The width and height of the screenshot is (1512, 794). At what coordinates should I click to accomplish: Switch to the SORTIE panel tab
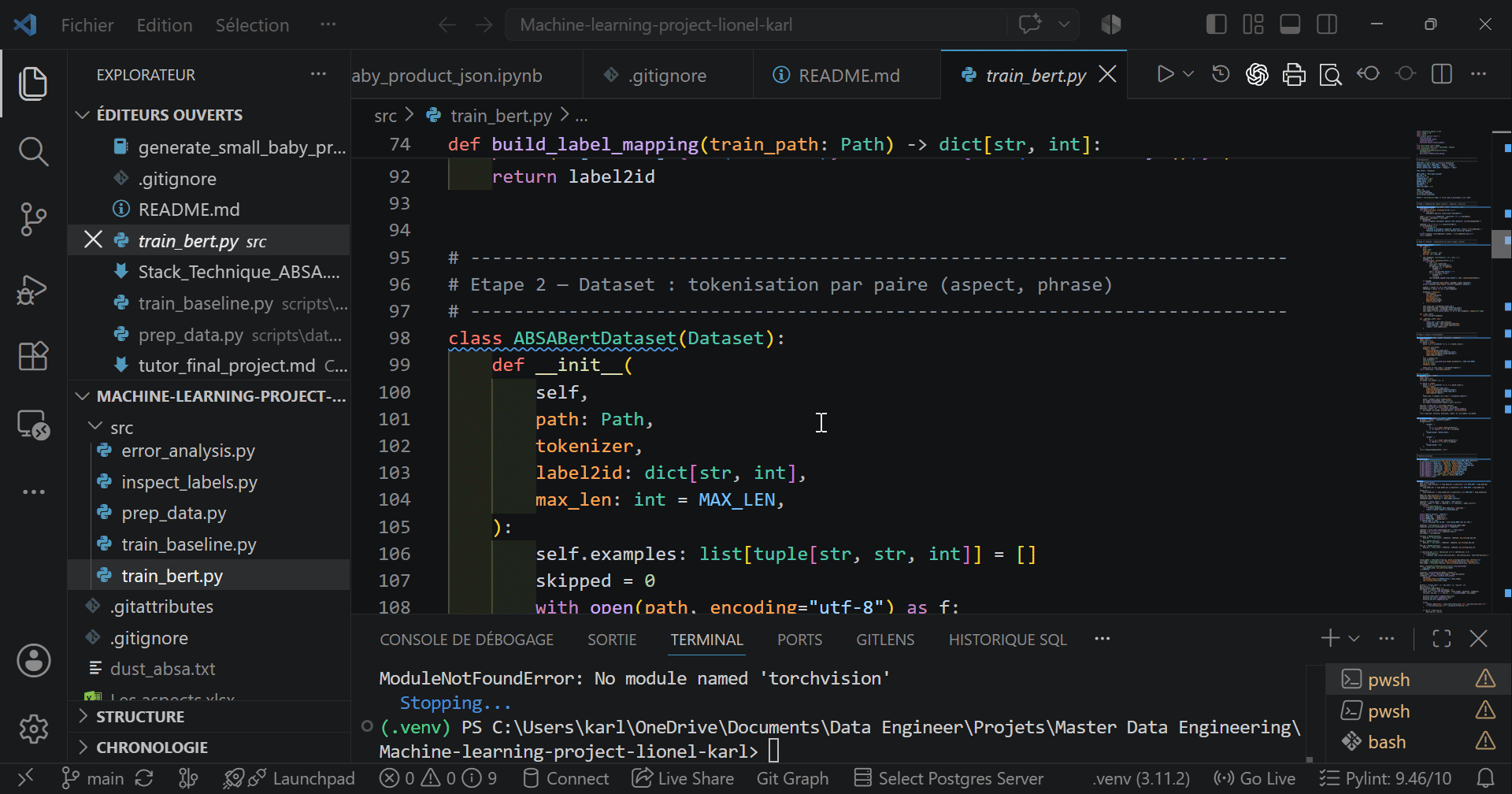pos(612,640)
